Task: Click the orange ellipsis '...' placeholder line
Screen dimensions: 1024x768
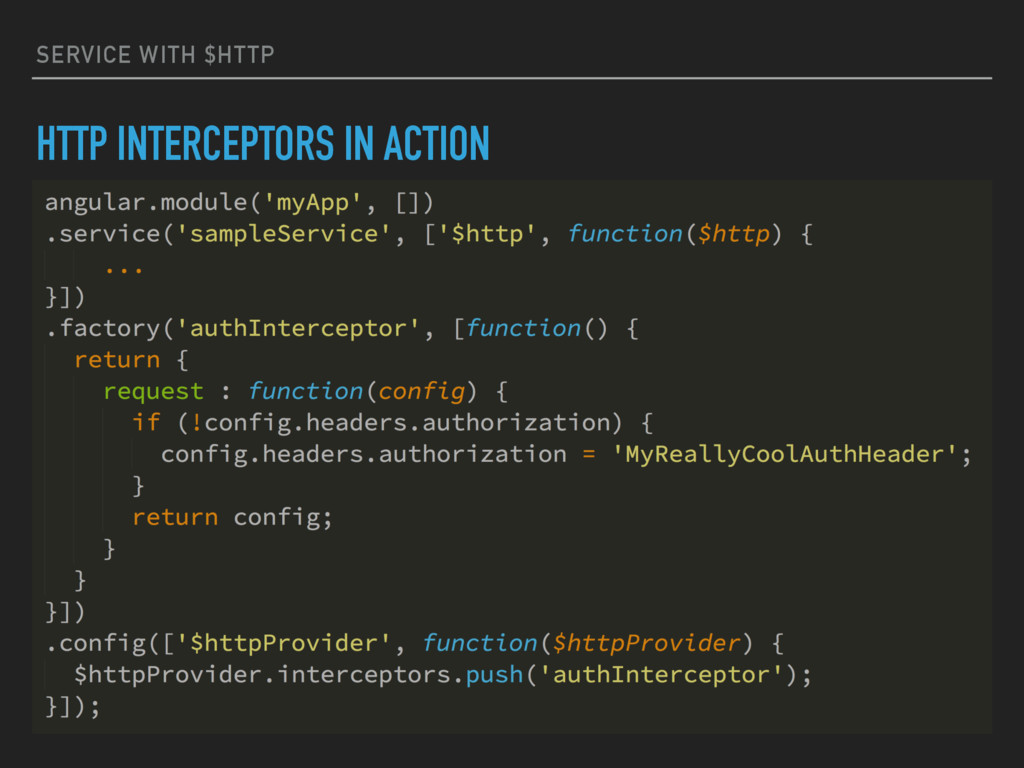Action: coord(123,268)
